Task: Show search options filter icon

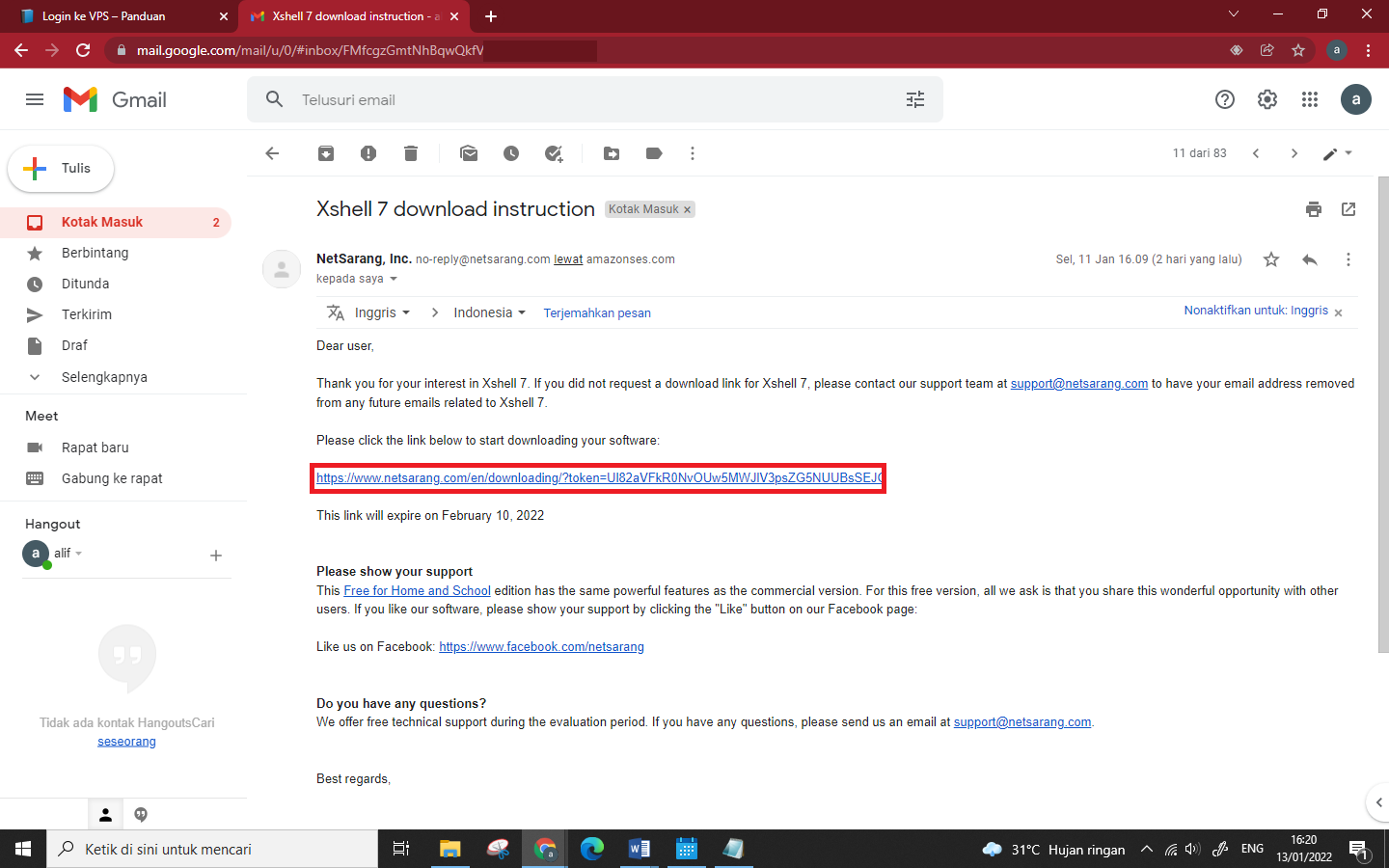Action: [x=915, y=99]
